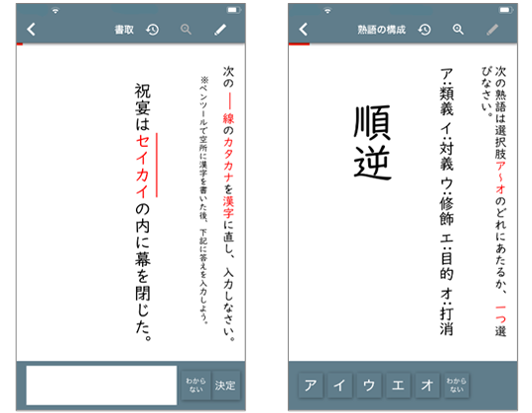Choose answer オ
Image resolution: width=532 pixels, height=413 pixels.
coord(428,385)
